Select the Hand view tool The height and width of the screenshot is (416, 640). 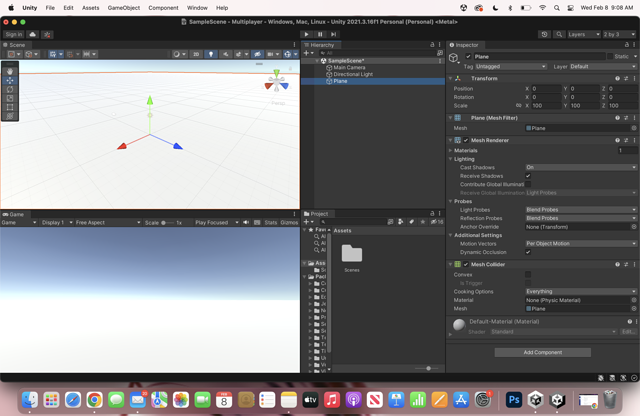10,71
